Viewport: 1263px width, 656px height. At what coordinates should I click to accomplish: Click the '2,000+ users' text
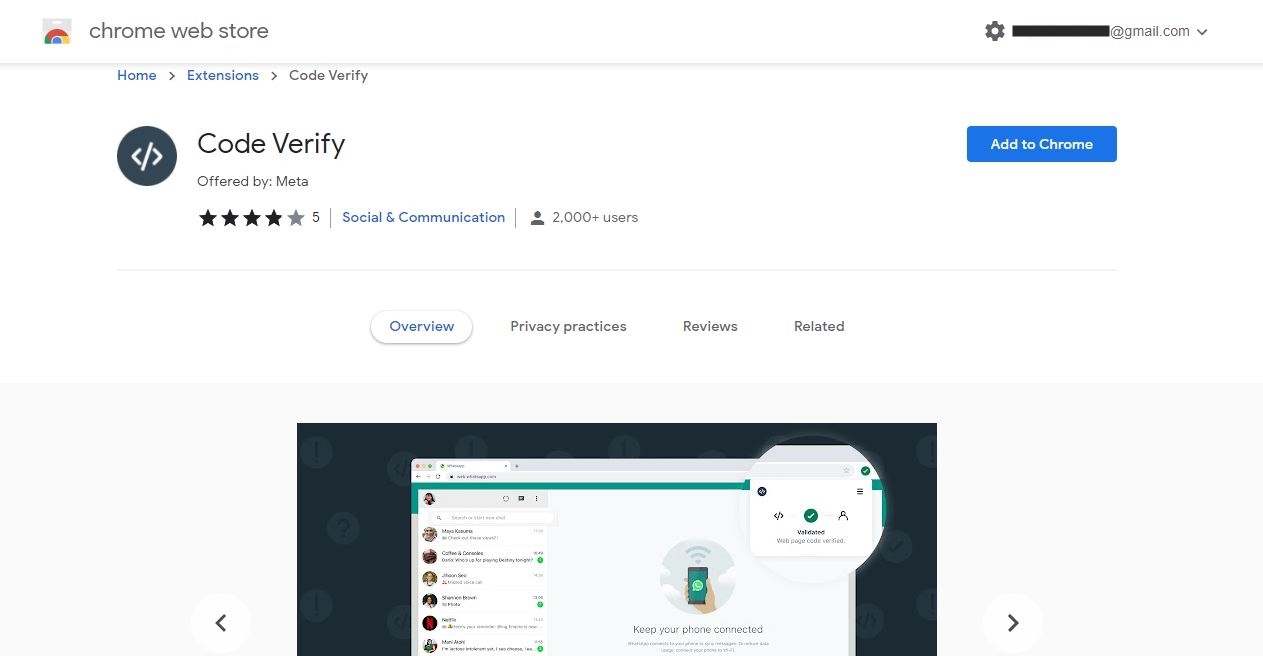(595, 217)
